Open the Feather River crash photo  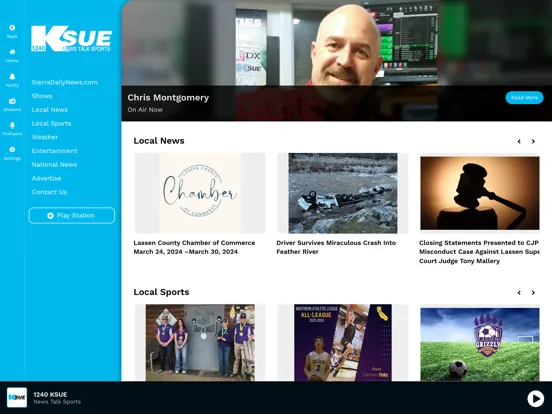point(343,193)
